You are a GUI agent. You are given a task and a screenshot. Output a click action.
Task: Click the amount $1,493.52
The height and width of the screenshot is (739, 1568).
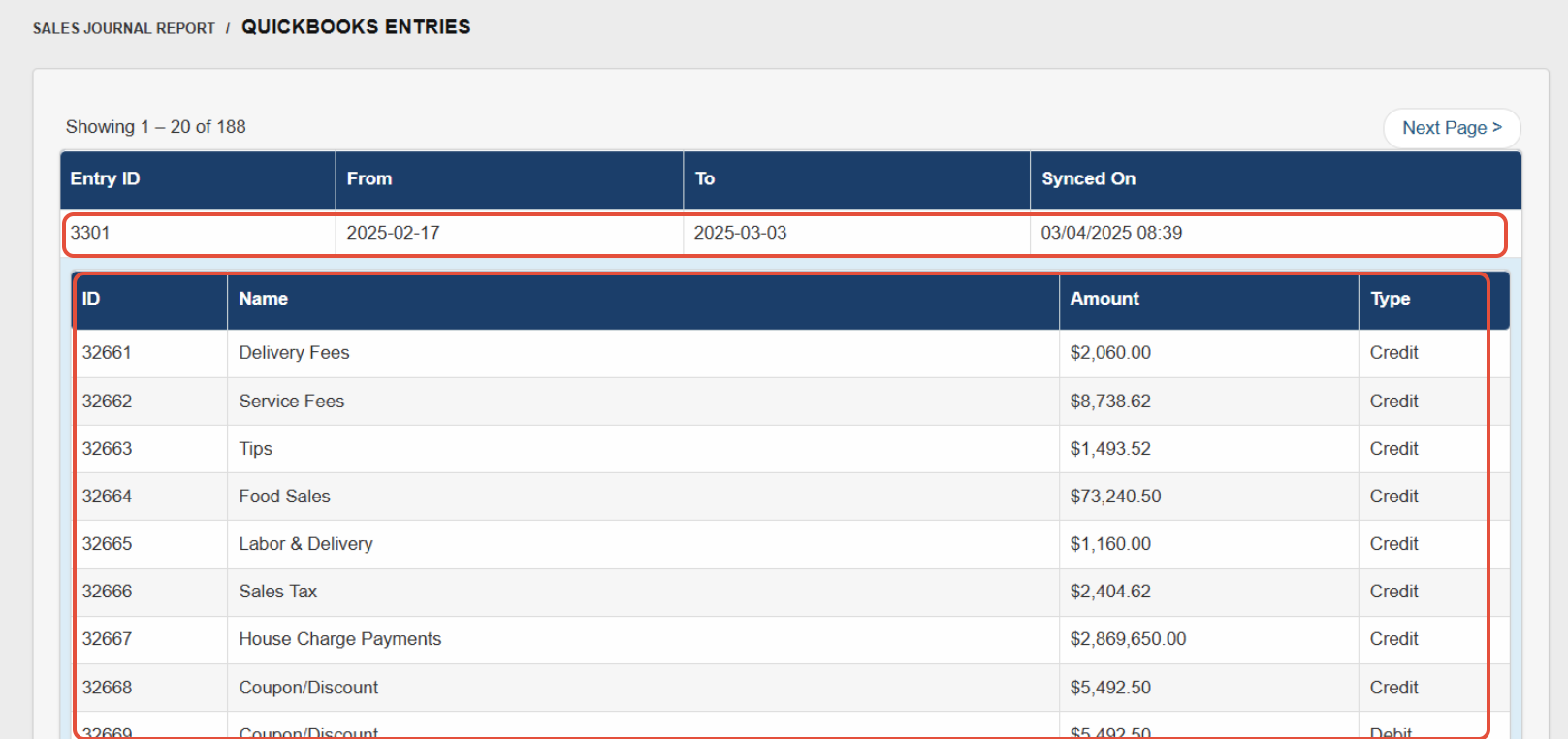(1110, 449)
